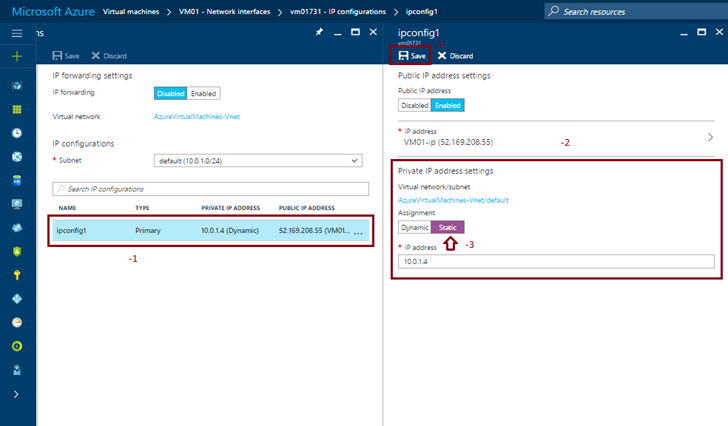Click the NAME column header

coord(67,208)
